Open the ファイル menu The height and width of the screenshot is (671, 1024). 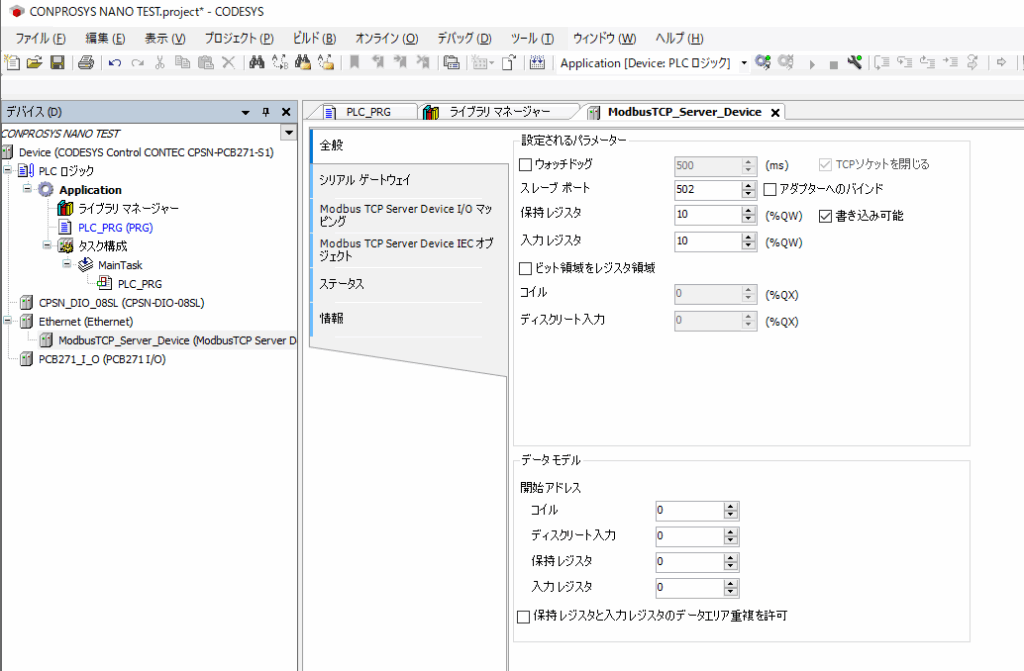[x=40, y=39]
